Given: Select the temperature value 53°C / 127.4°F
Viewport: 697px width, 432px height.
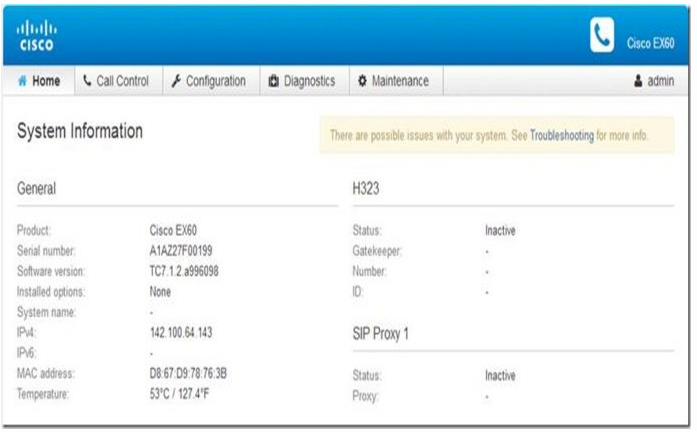Looking at the screenshot, I should click(179, 394).
